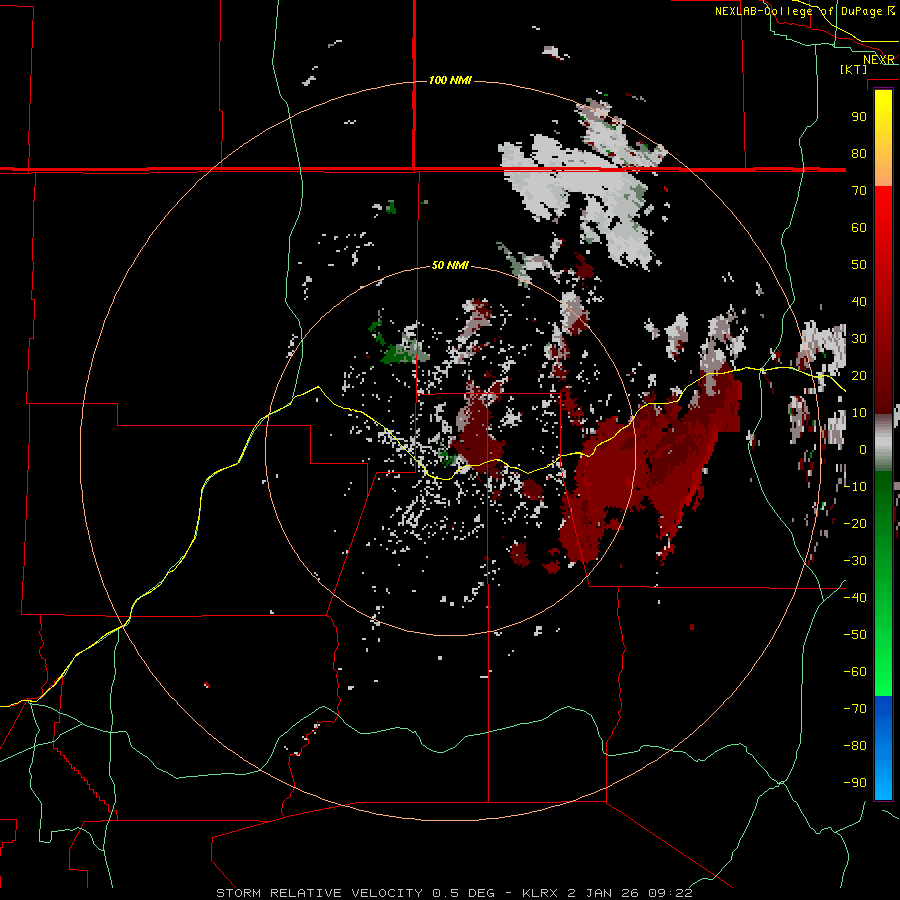Screen dimensions: 900x900
Task: Click the 09:22 timestamp in the footer
Action: 670,893
